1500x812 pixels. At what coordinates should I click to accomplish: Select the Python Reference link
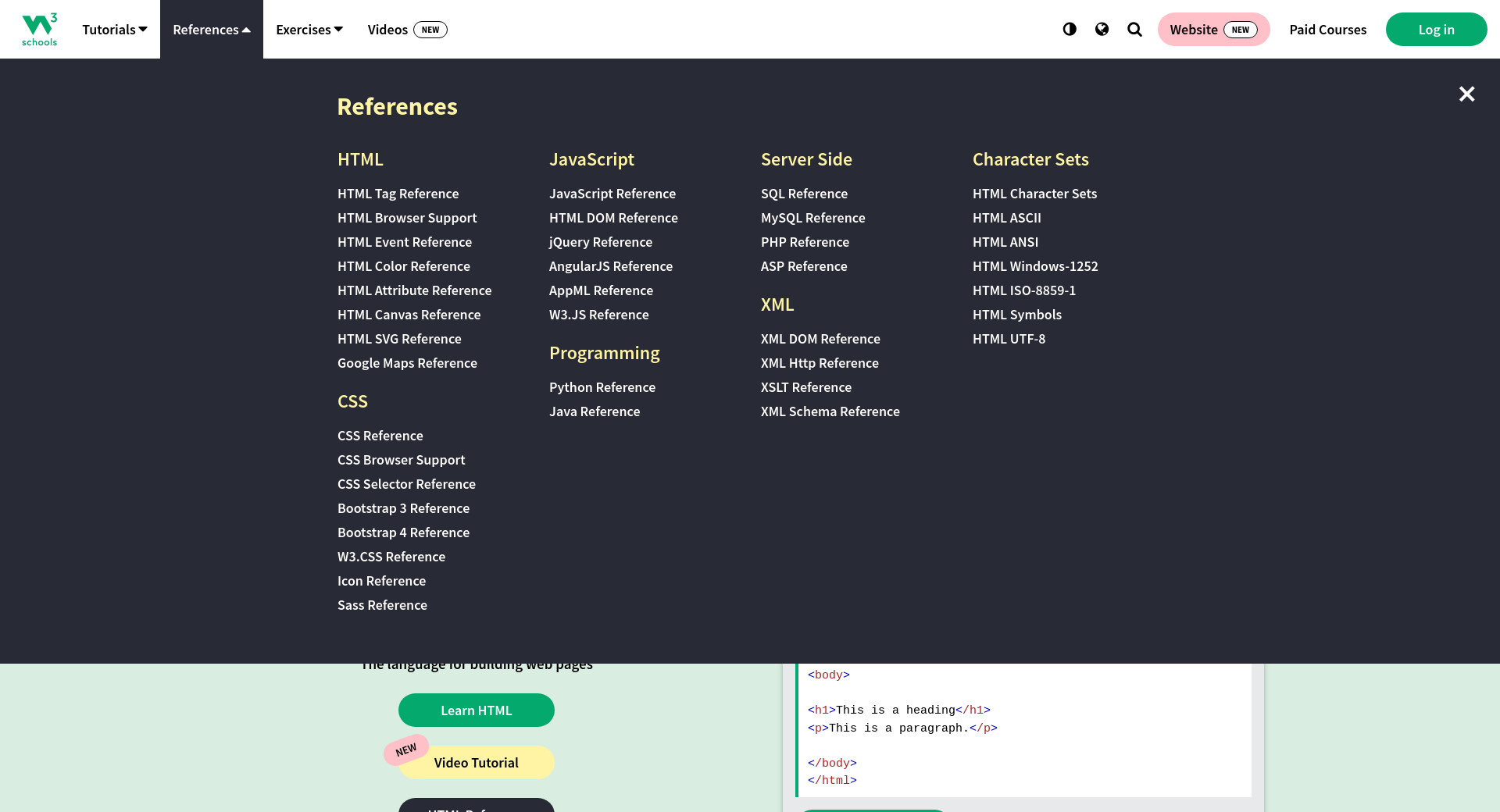click(x=602, y=387)
